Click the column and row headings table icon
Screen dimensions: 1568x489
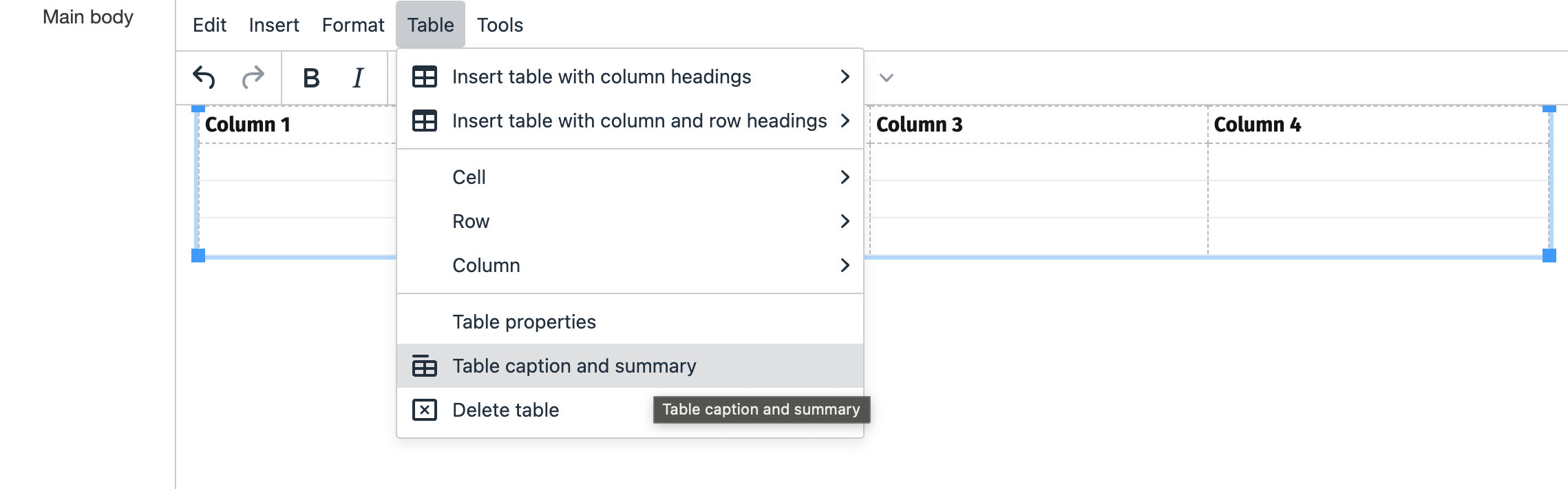pos(424,121)
